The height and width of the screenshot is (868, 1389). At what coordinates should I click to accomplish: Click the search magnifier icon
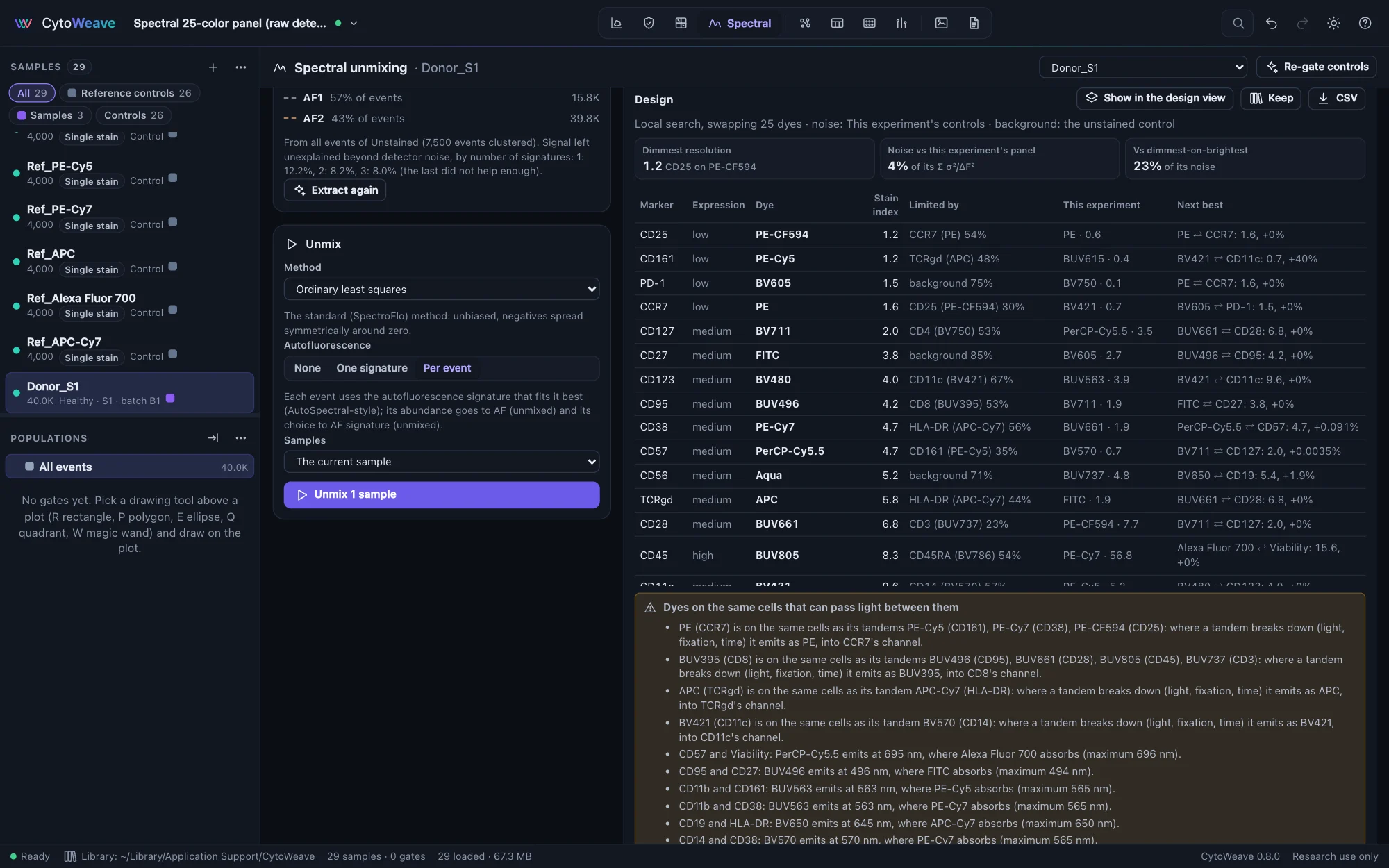1238,23
